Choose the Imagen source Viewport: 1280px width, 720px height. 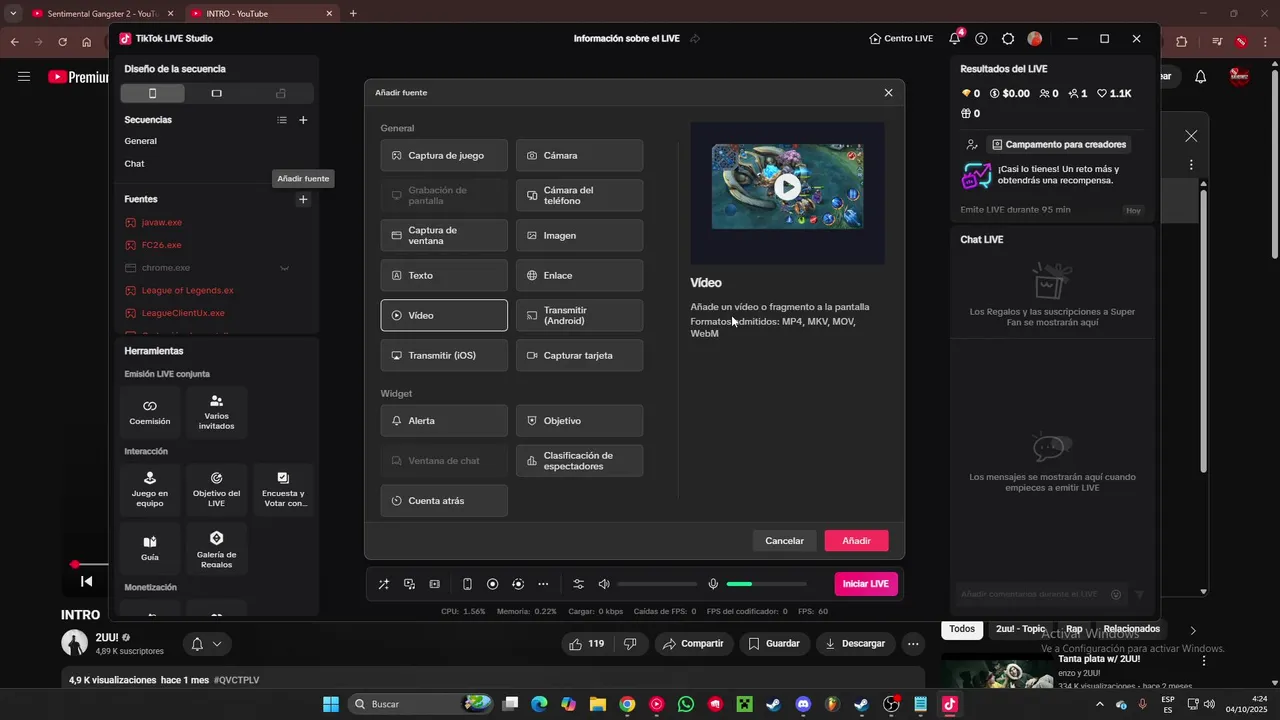tap(579, 235)
